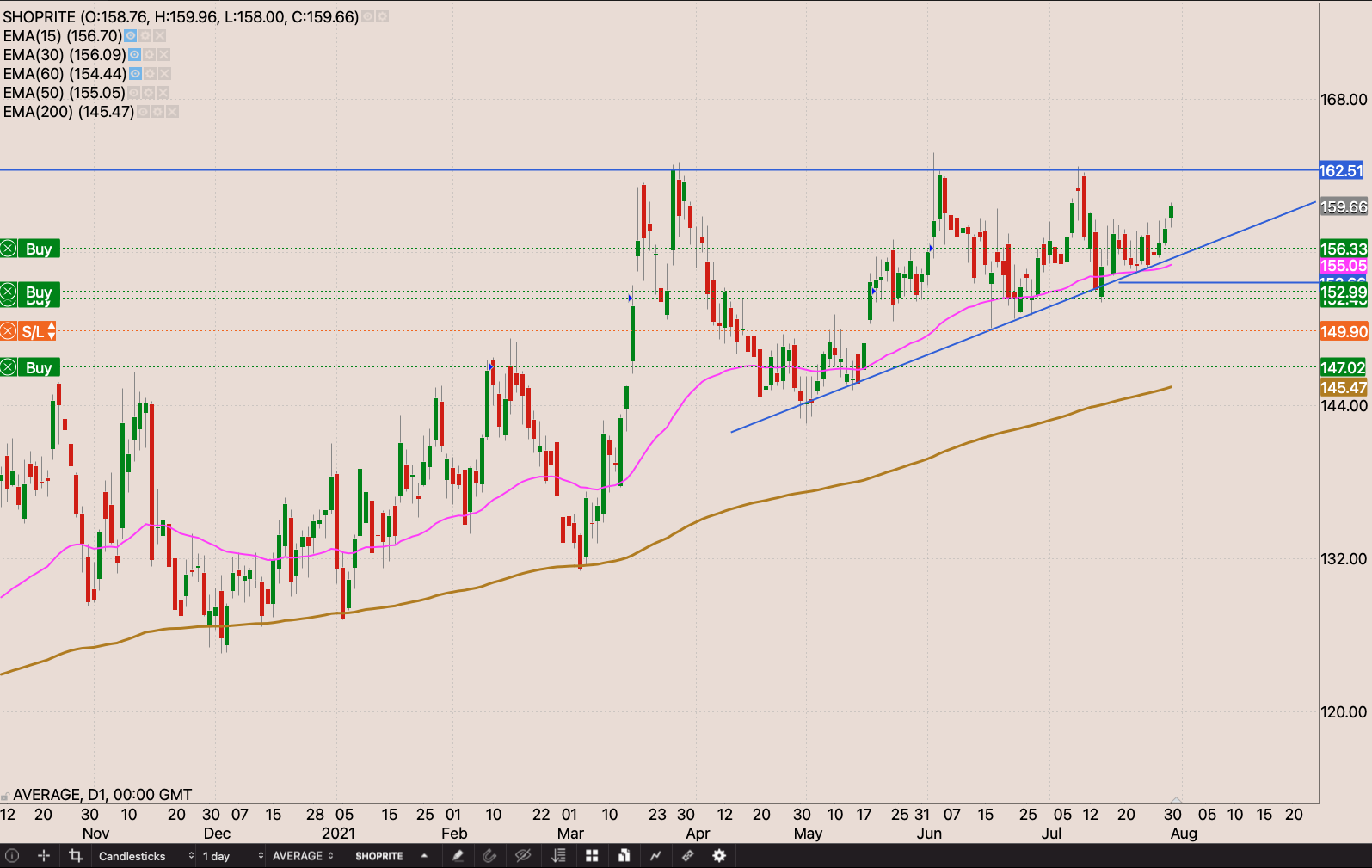The image size is (1372, 868).
Task: Open the pencil drawing tool
Action: [x=458, y=856]
